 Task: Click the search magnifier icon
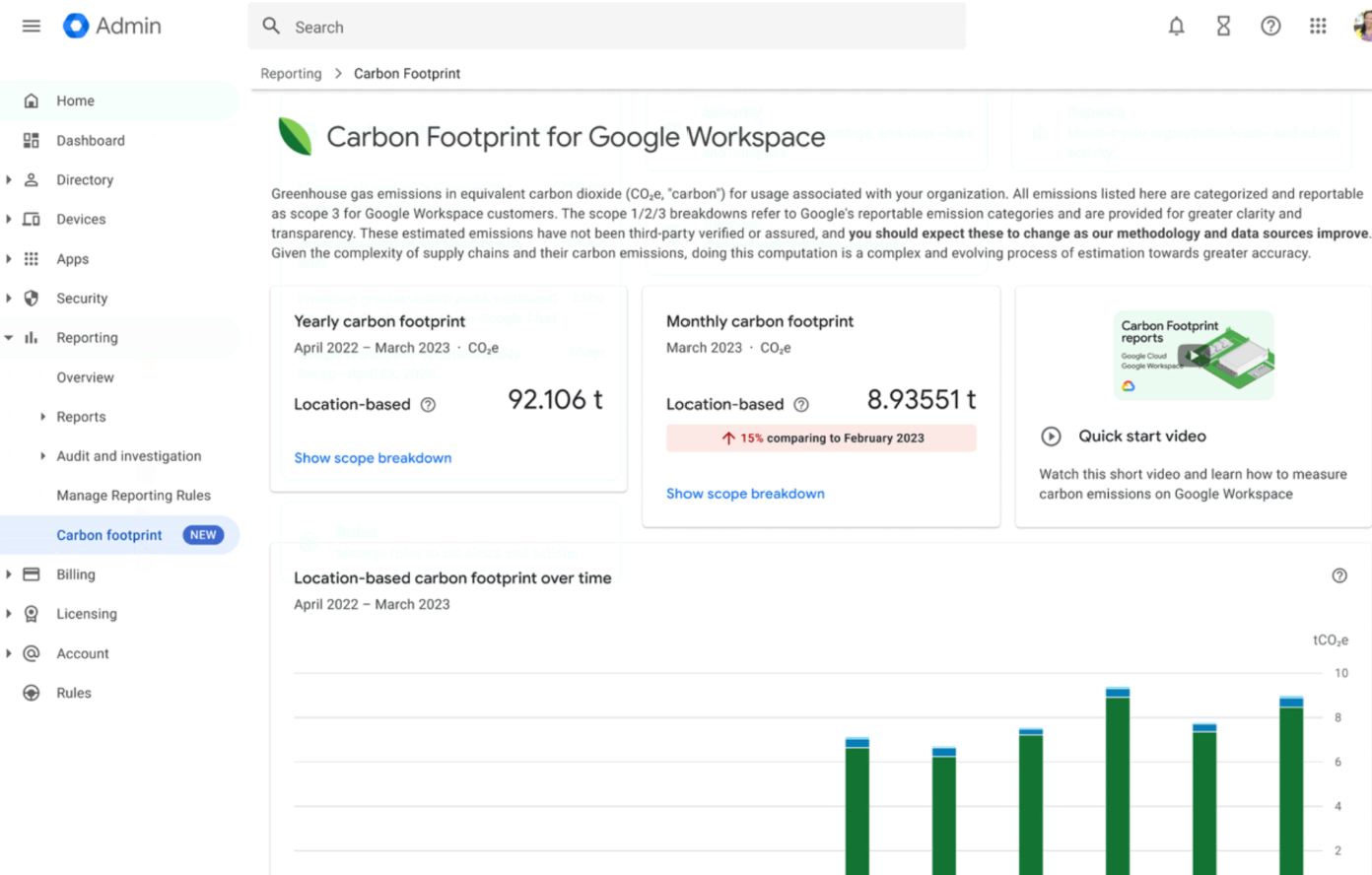pyautogui.click(x=271, y=27)
